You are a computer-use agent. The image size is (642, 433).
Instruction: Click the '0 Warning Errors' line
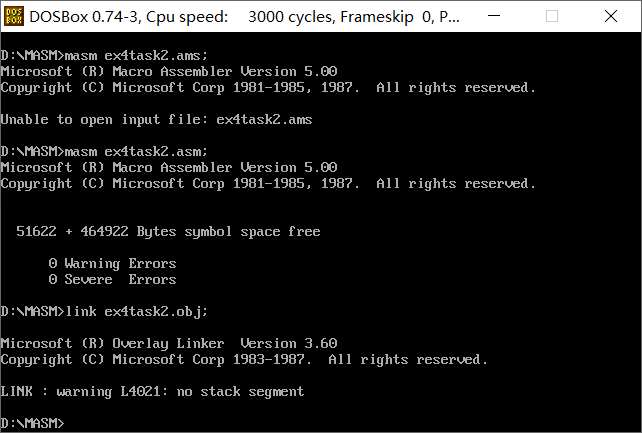[112, 264]
